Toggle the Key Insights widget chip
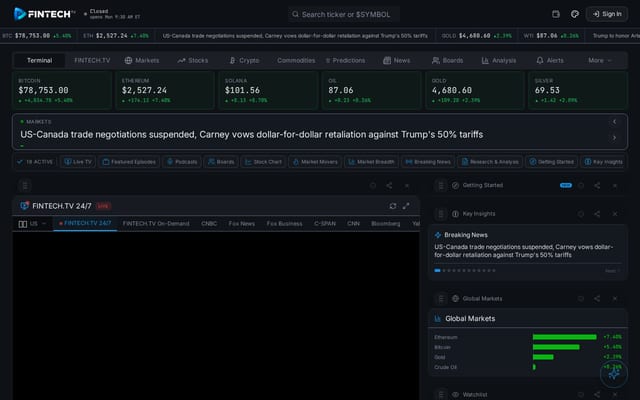Viewport: 640px width, 400px height. point(603,162)
